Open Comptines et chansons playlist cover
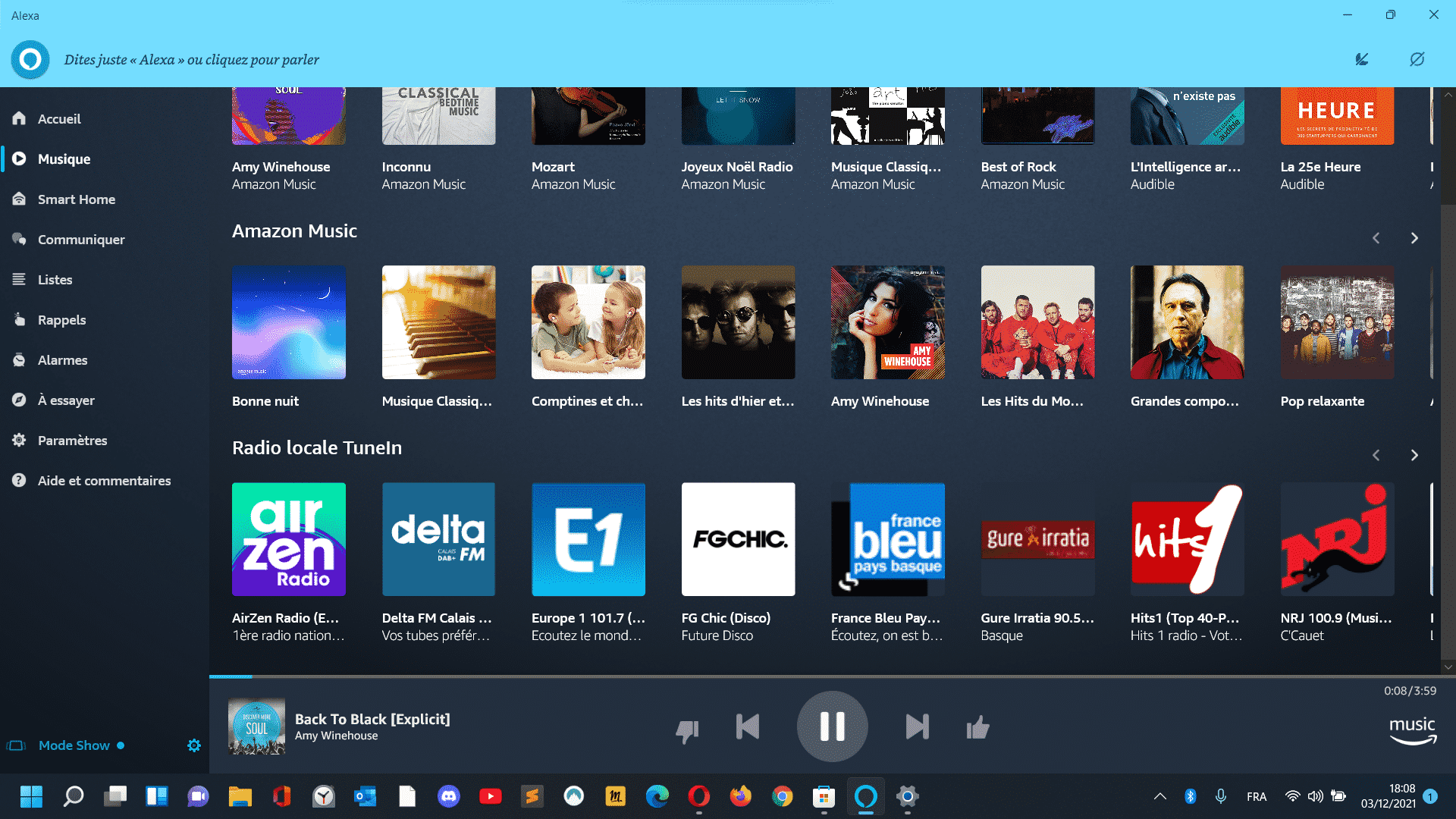Viewport: 1456px width, 819px height. [x=588, y=322]
